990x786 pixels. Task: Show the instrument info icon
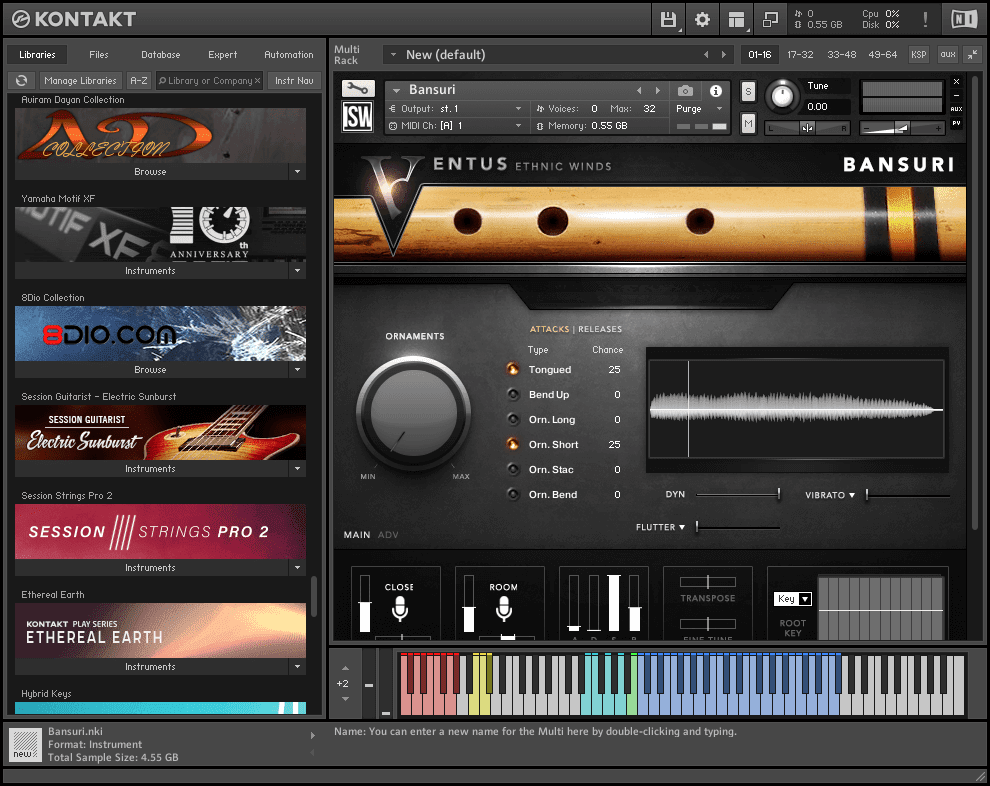(715, 91)
